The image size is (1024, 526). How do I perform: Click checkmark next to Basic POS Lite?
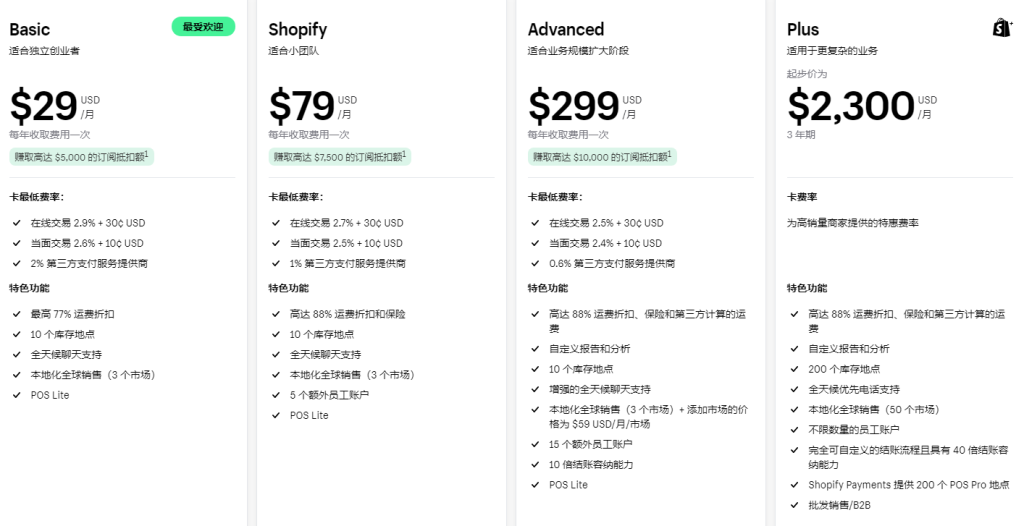[17, 395]
